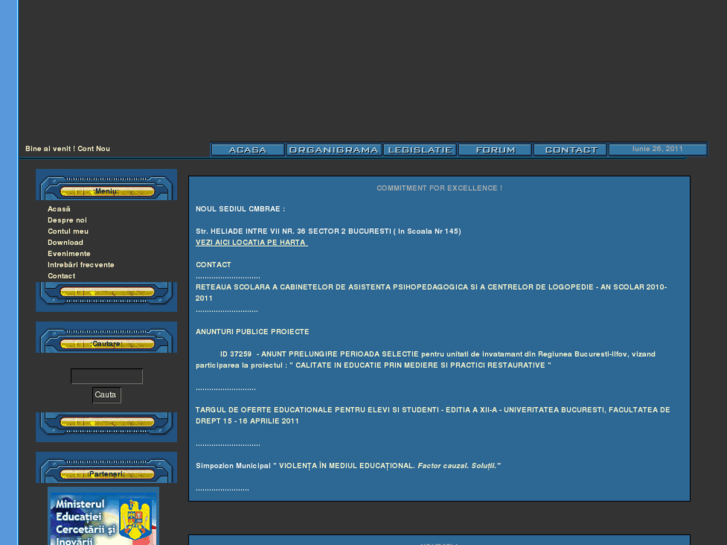Open 'VEZI AICI LOCATIA PE HARTA' link
727x545 pixels.
coord(251,243)
